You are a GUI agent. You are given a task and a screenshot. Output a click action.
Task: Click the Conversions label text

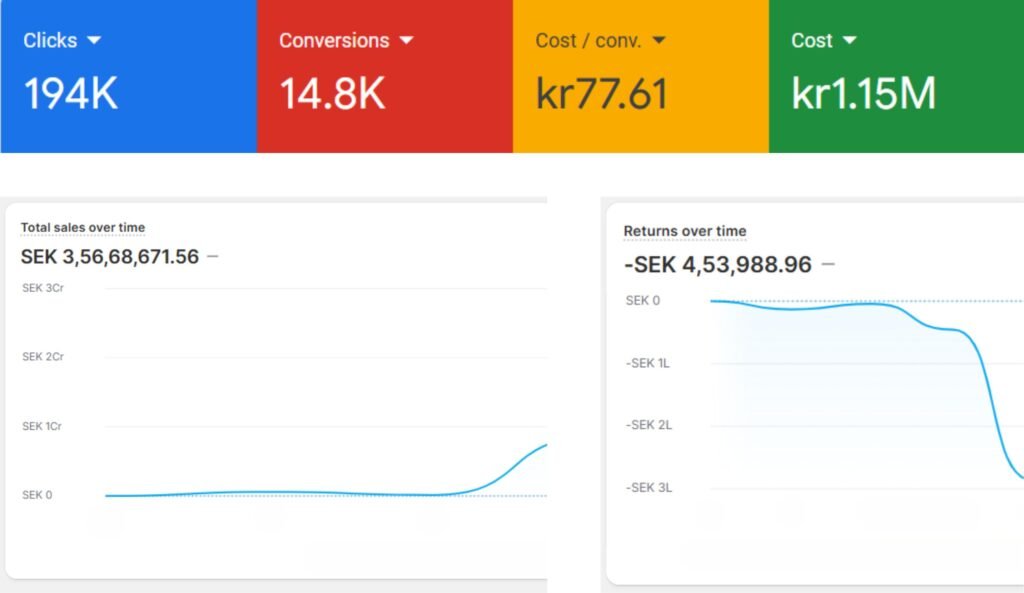point(334,41)
